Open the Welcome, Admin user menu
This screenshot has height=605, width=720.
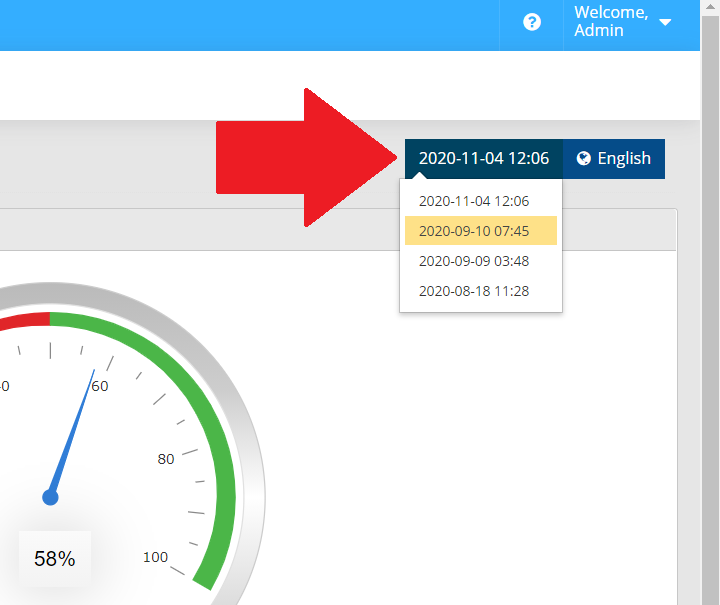611,22
